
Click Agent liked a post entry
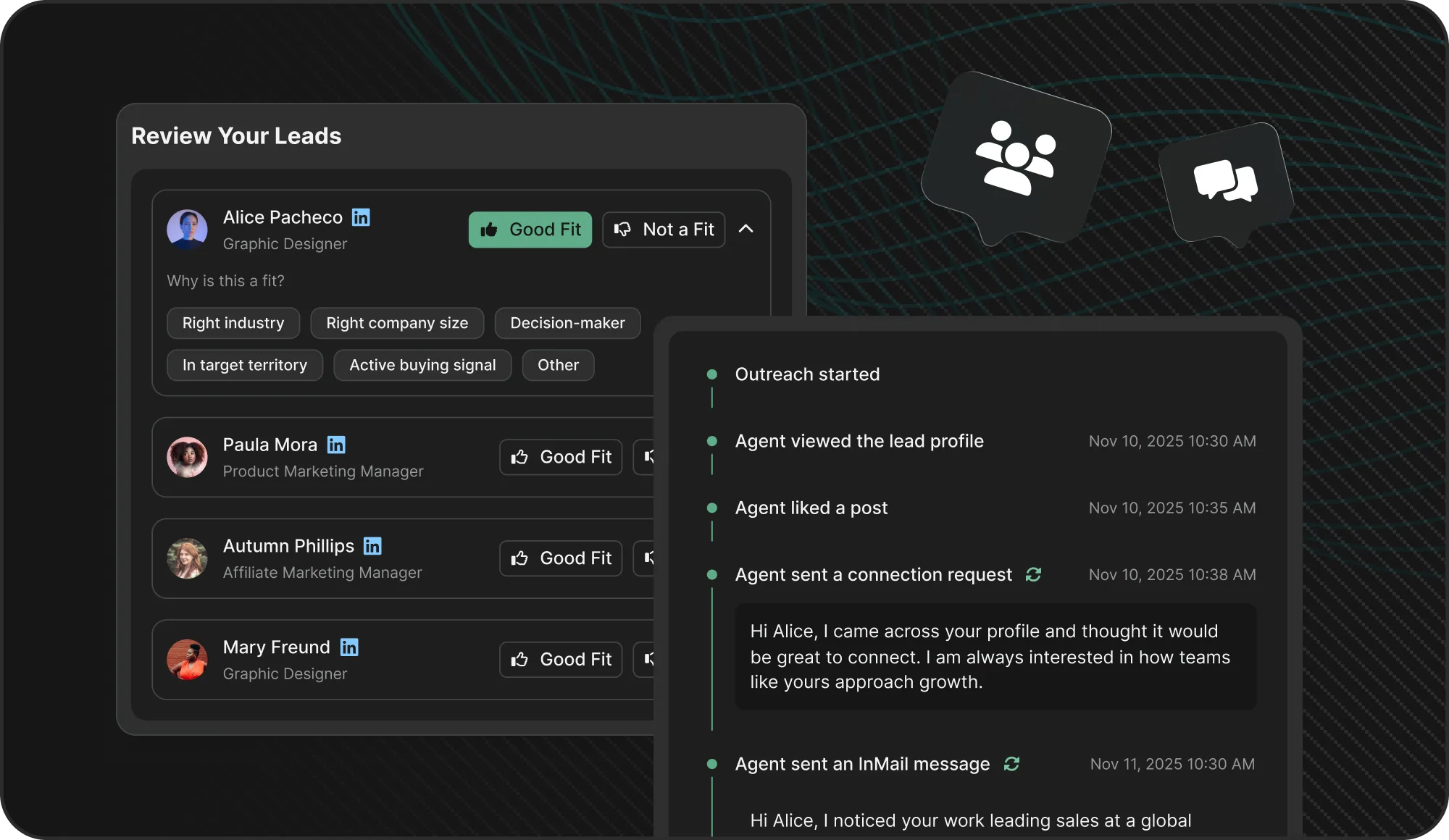[x=811, y=508]
